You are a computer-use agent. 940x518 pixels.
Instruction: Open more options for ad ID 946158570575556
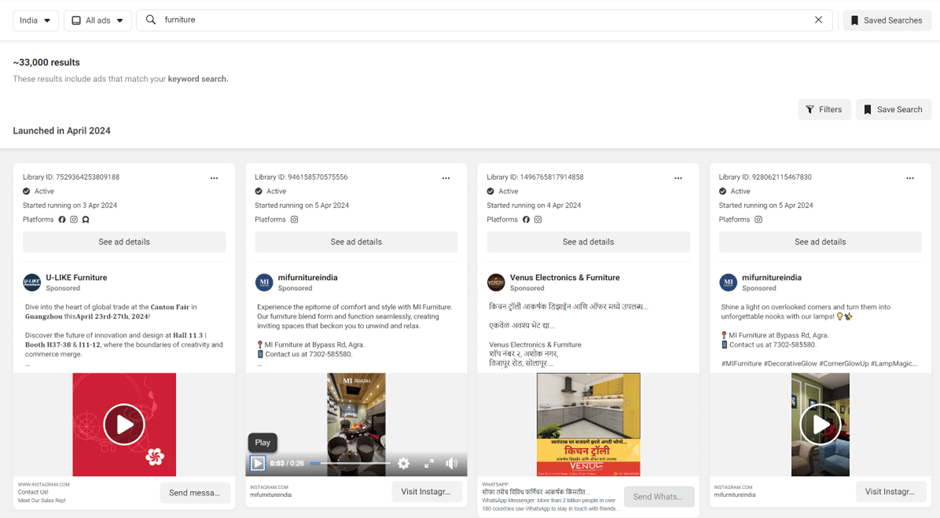[446, 178]
